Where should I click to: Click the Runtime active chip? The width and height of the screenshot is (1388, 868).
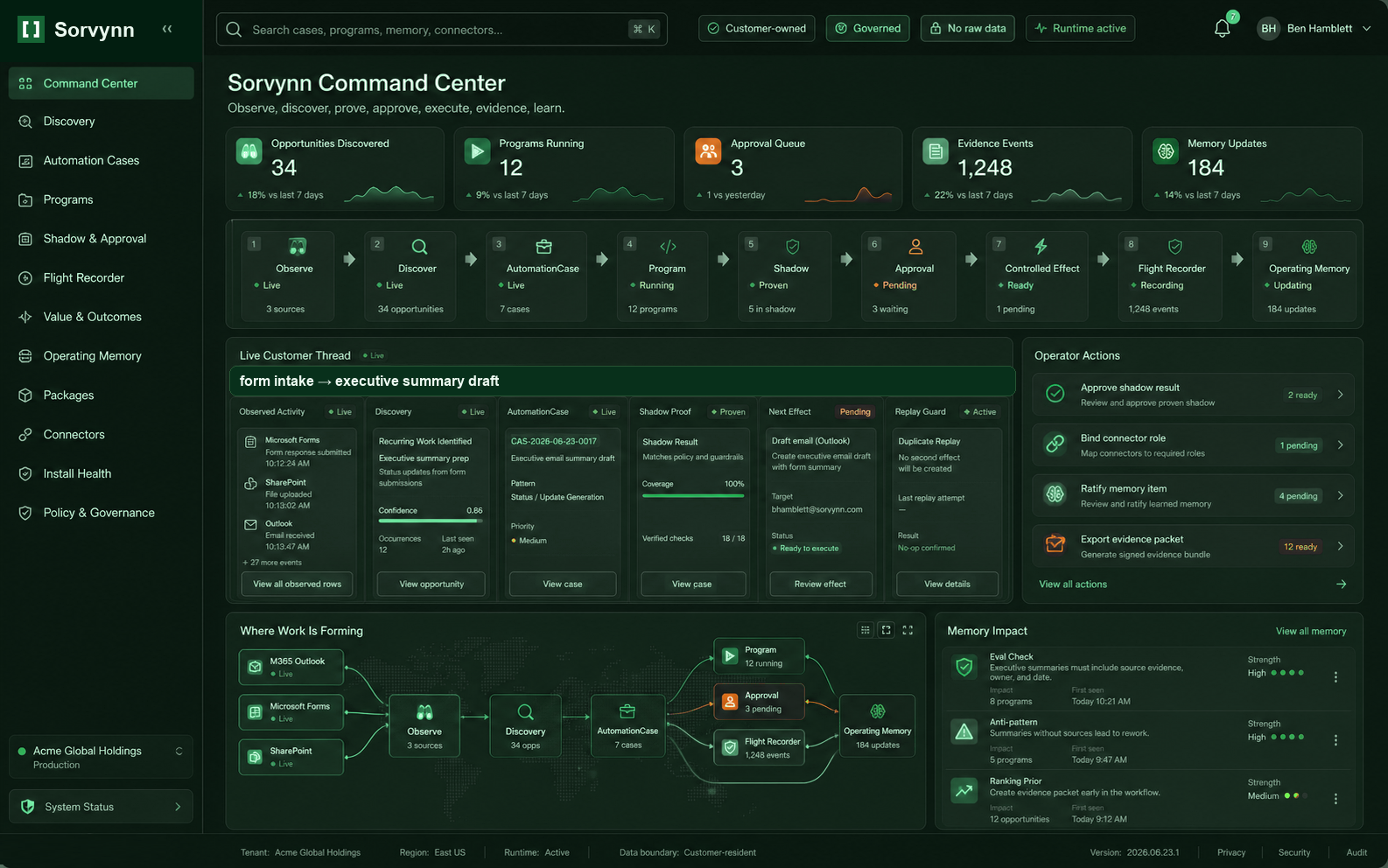(1081, 29)
